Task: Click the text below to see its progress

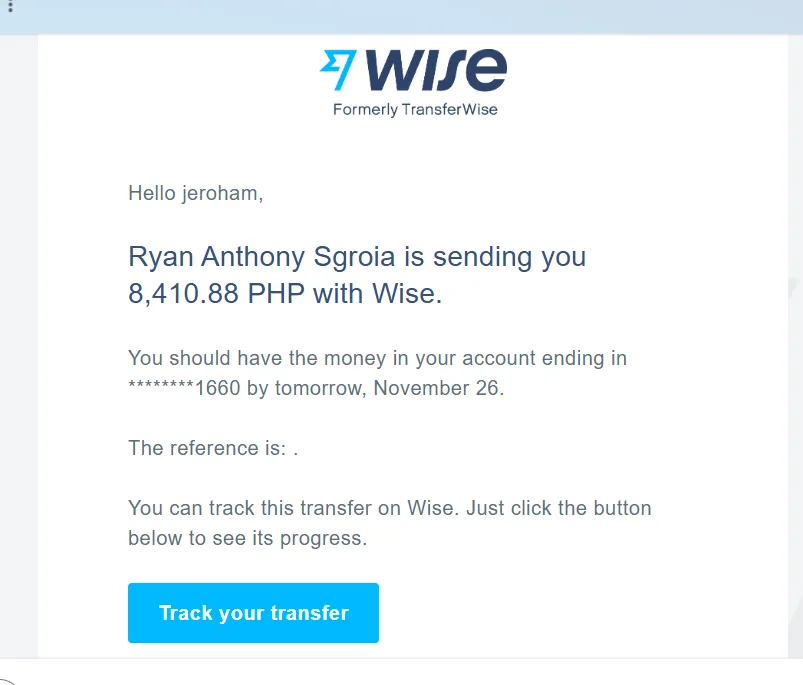Action: pos(247,538)
